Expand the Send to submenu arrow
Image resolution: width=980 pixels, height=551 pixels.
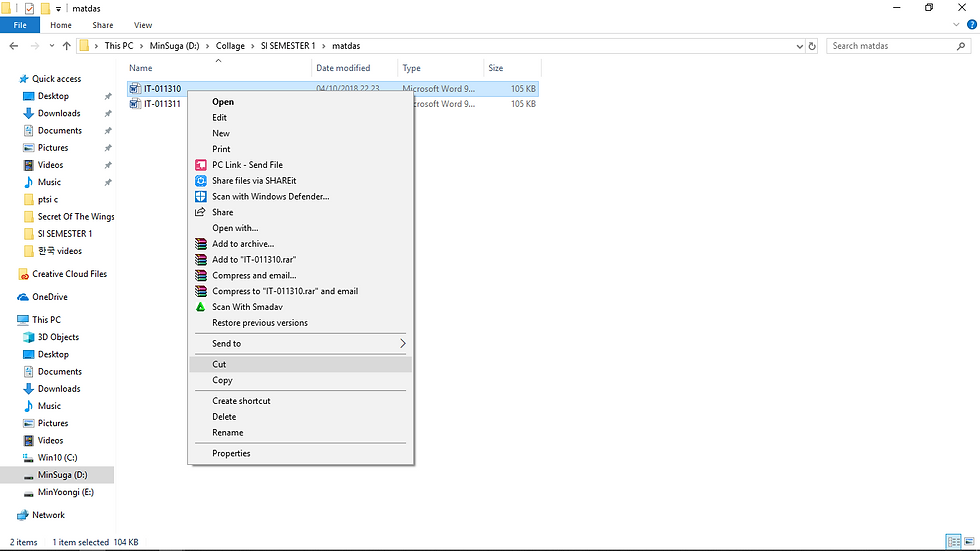(402, 344)
